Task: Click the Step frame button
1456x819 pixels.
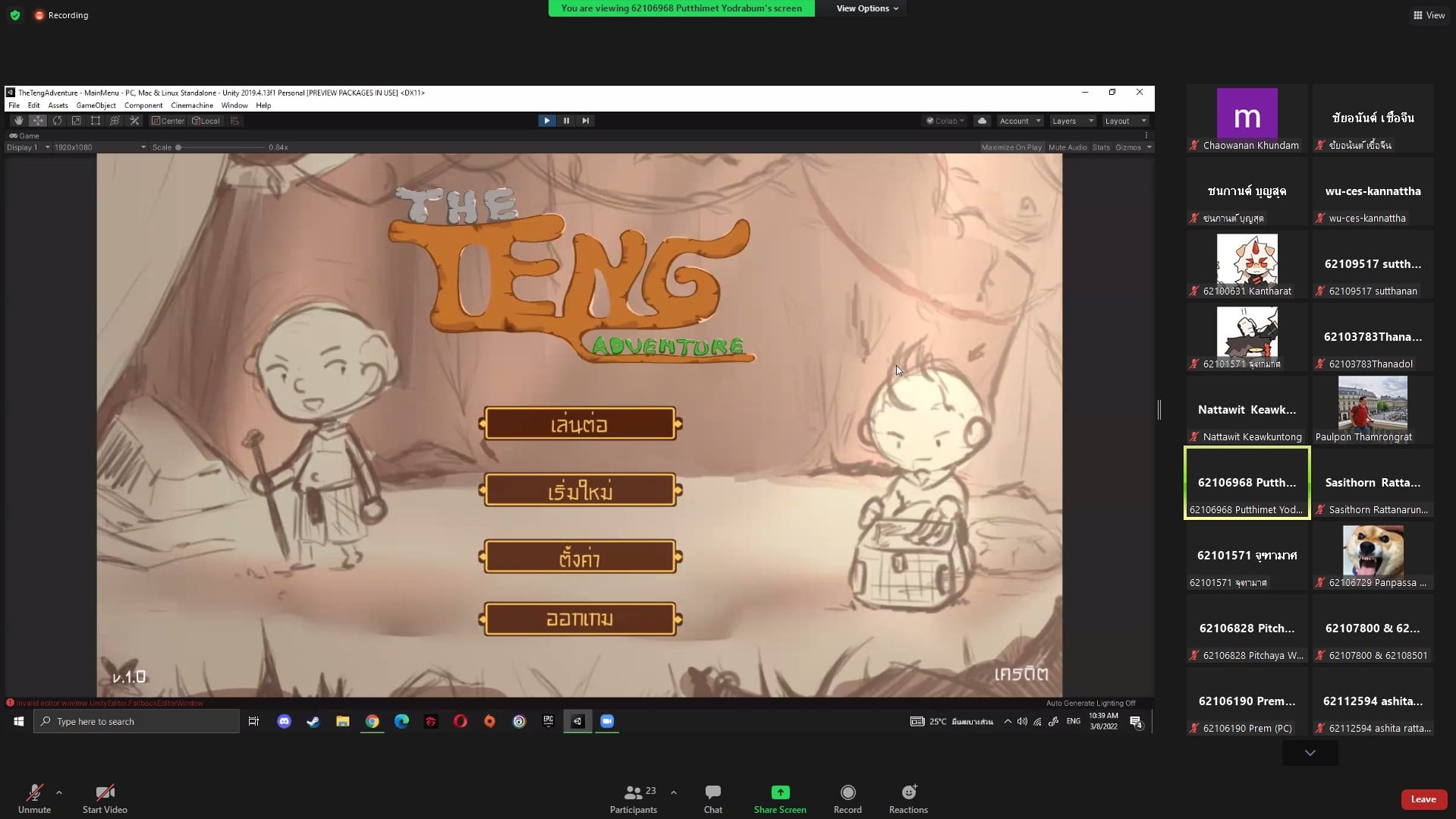Action: (x=585, y=121)
